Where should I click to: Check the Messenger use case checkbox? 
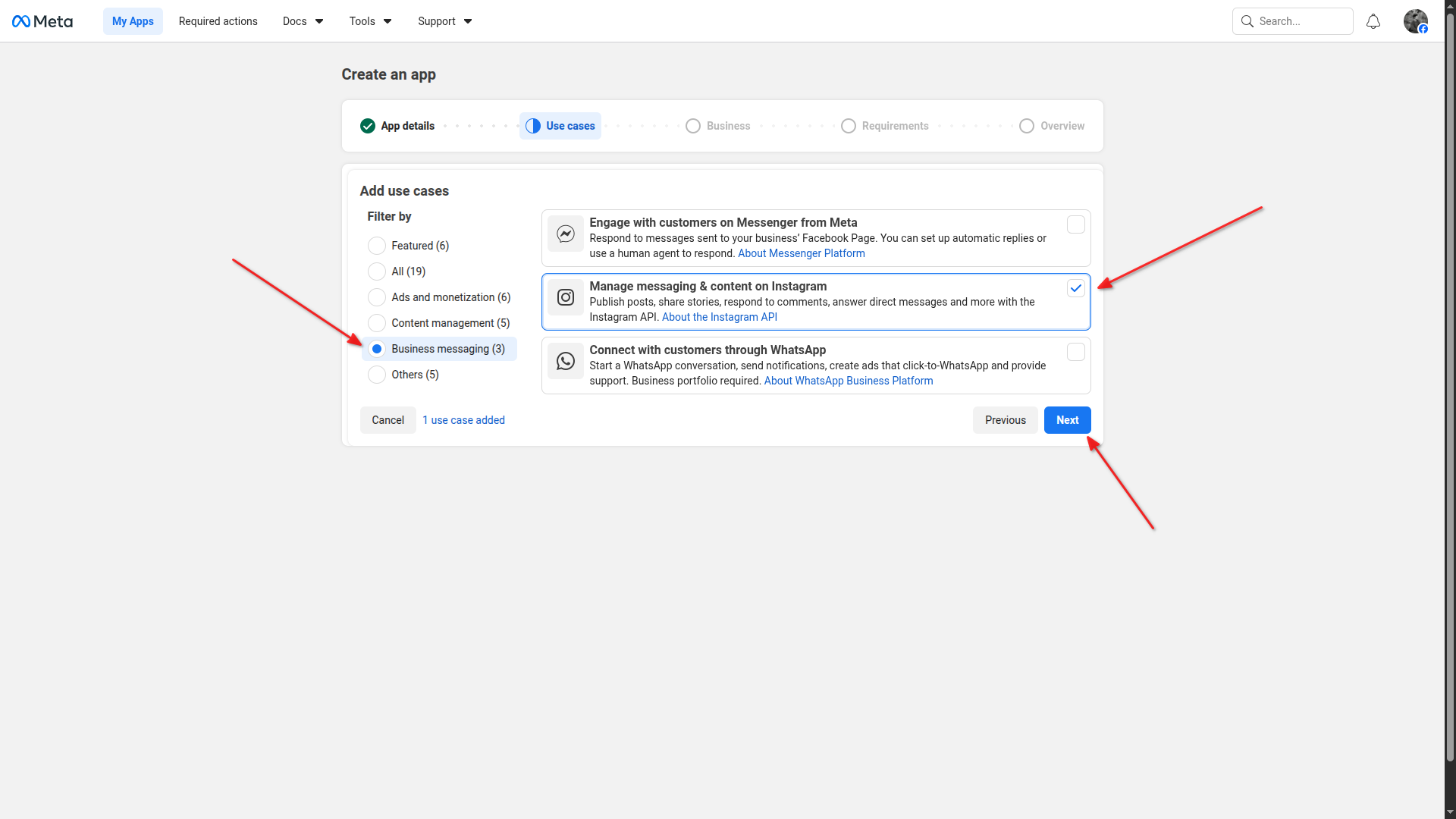(1075, 224)
